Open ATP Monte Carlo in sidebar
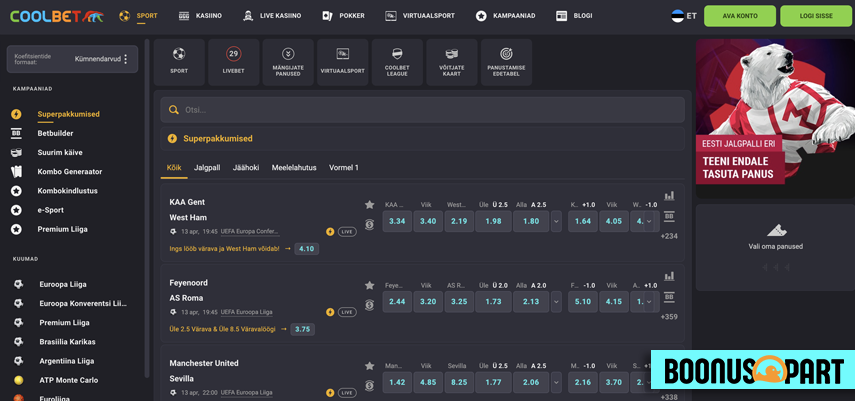 pos(69,380)
